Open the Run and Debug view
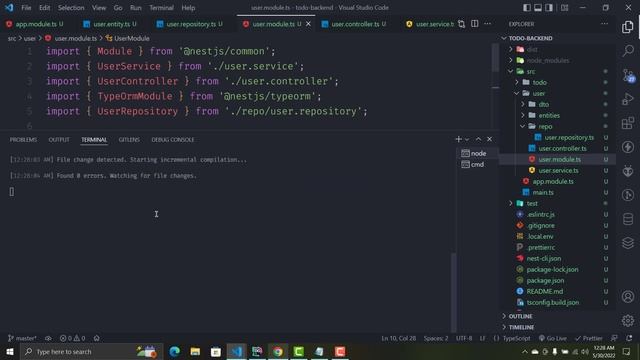Viewport: 640px width, 360px height. click(628, 99)
